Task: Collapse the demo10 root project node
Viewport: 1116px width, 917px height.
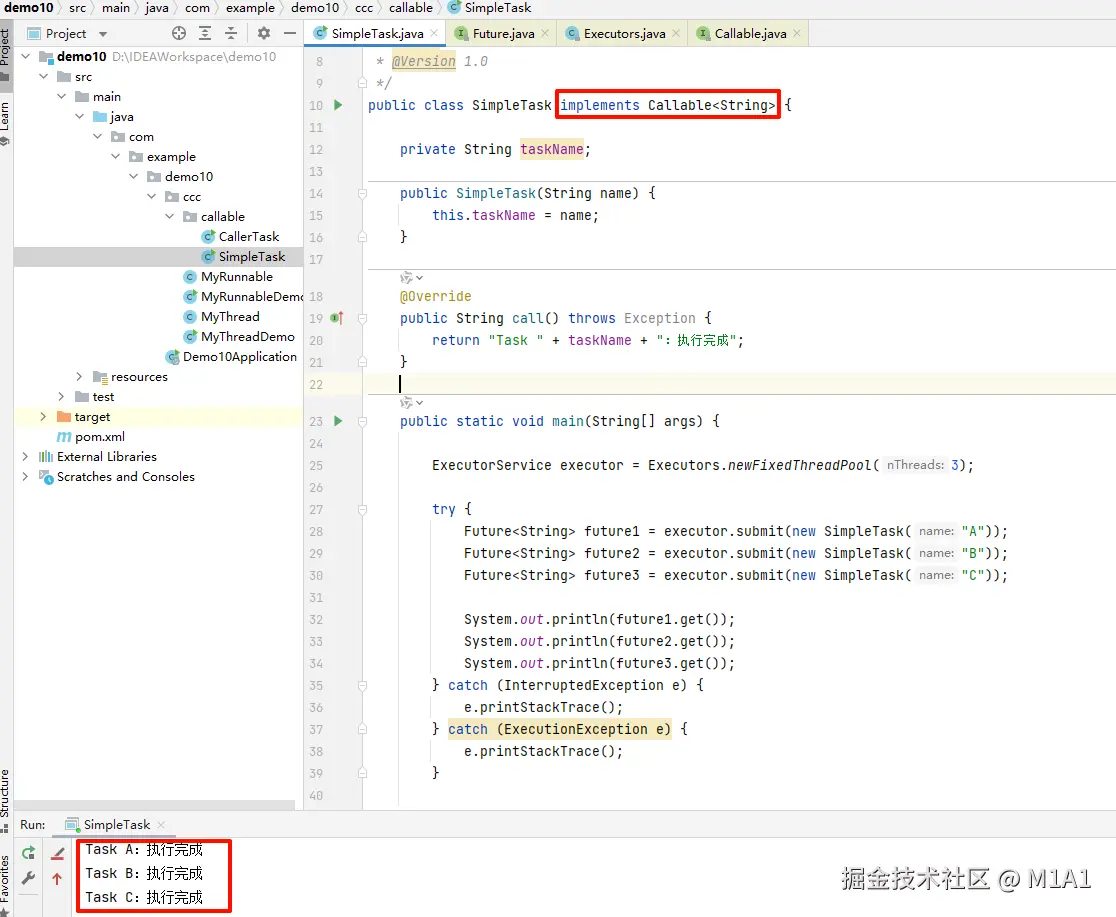Action: click(26, 56)
